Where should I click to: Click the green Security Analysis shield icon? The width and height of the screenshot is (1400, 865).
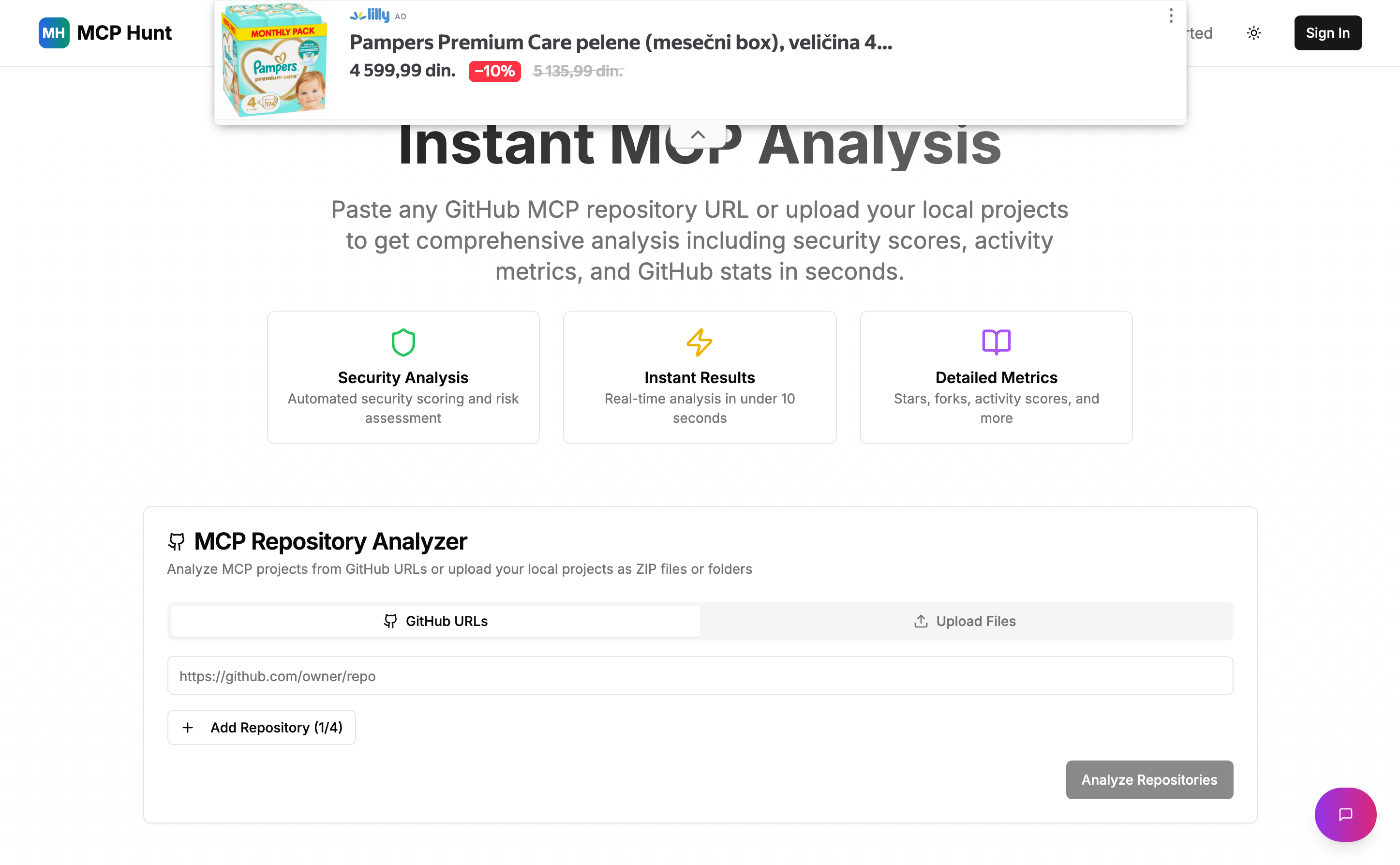(x=403, y=342)
